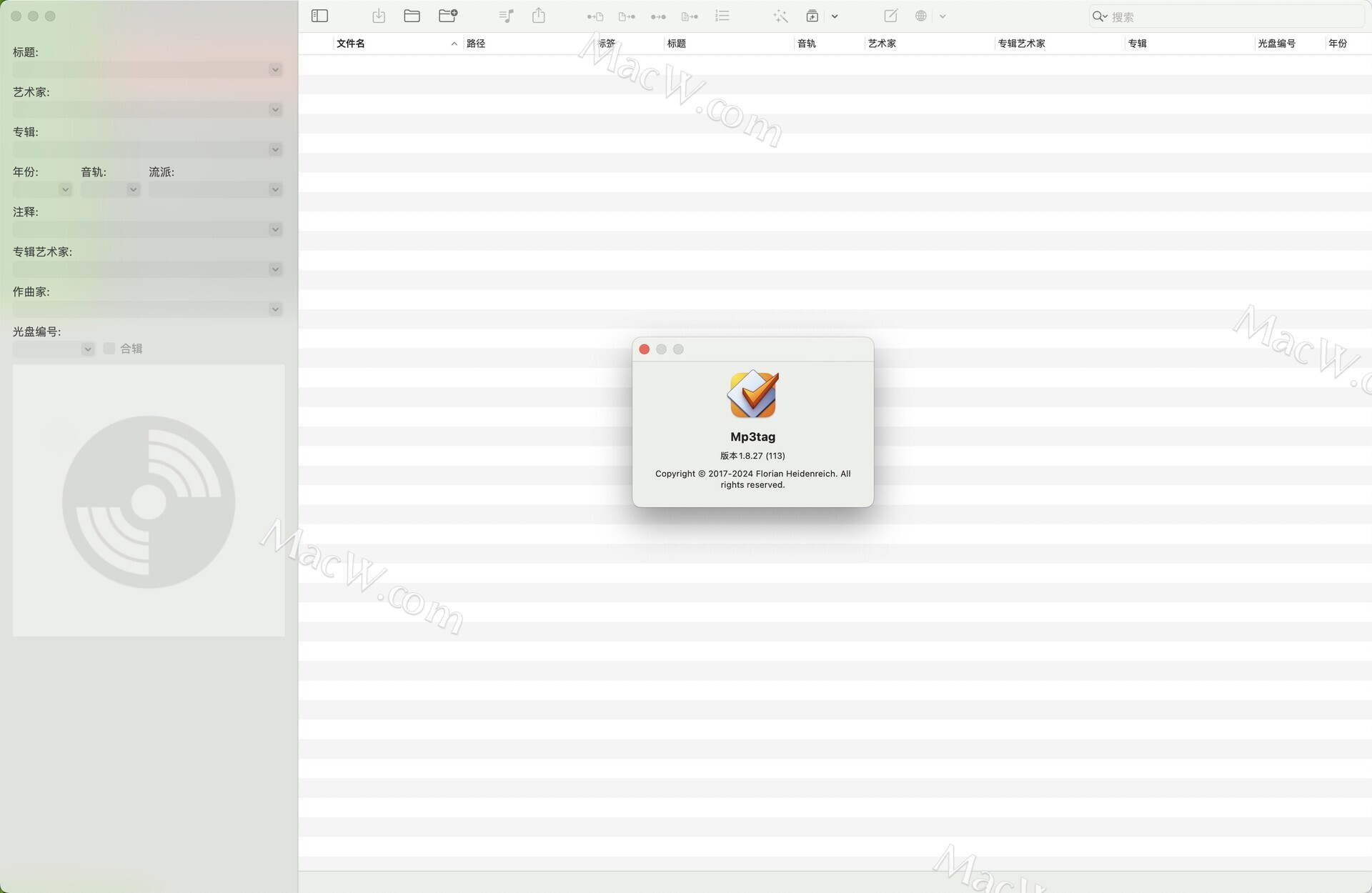Click the globe tag sources icon
This screenshot has height=893, width=1372.
pyautogui.click(x=921, y=16)
